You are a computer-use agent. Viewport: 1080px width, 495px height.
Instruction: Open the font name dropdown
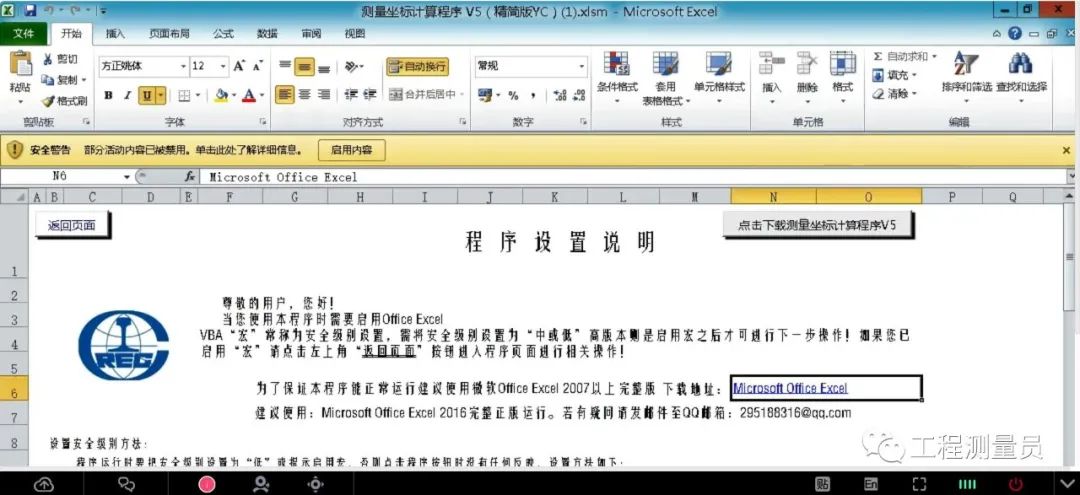point(183,66)
